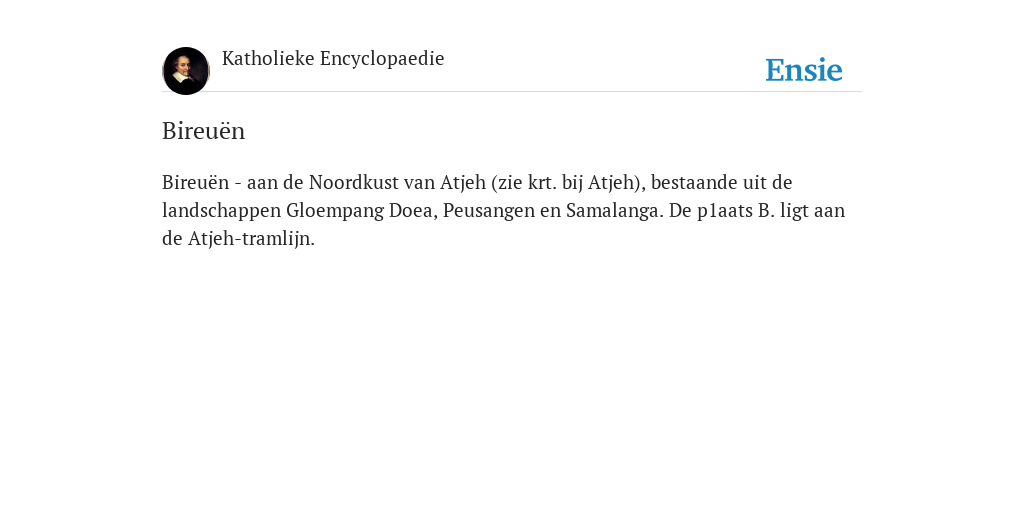Click the horizontal divider below the header

tap(512, 91)
